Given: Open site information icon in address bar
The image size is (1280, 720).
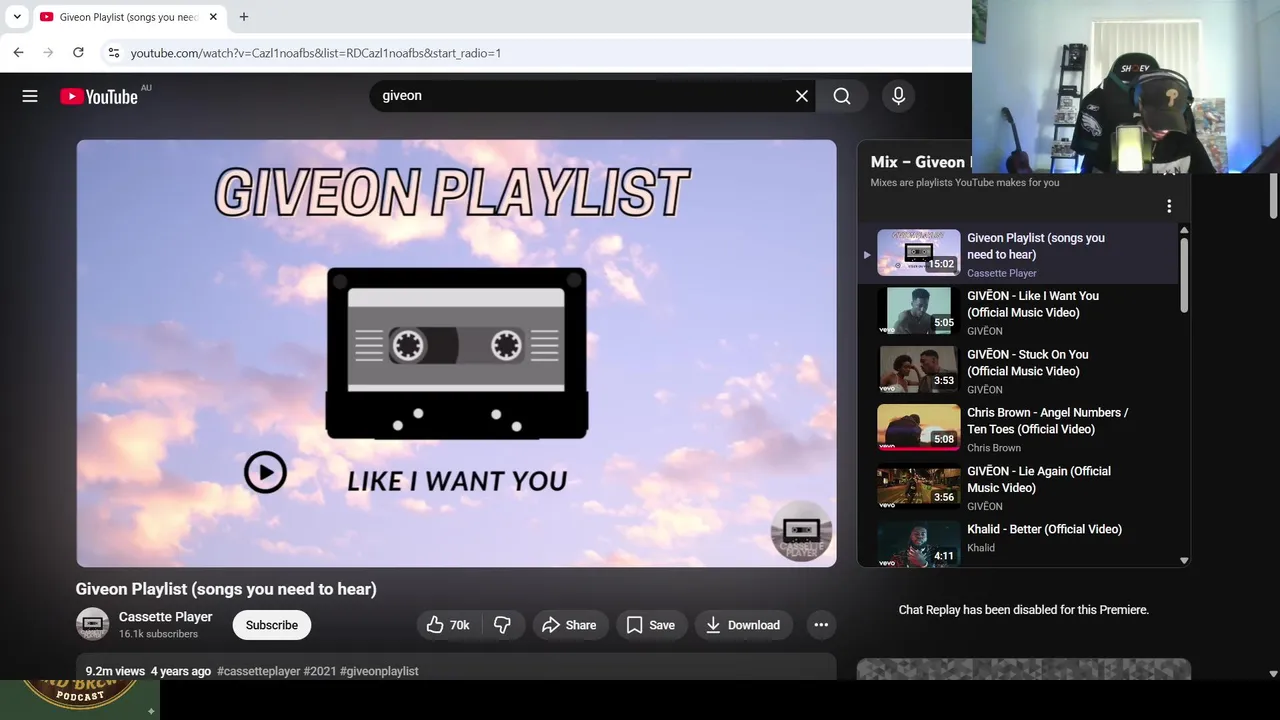Looking at the screenshot, I should click(x=113, y=52).
